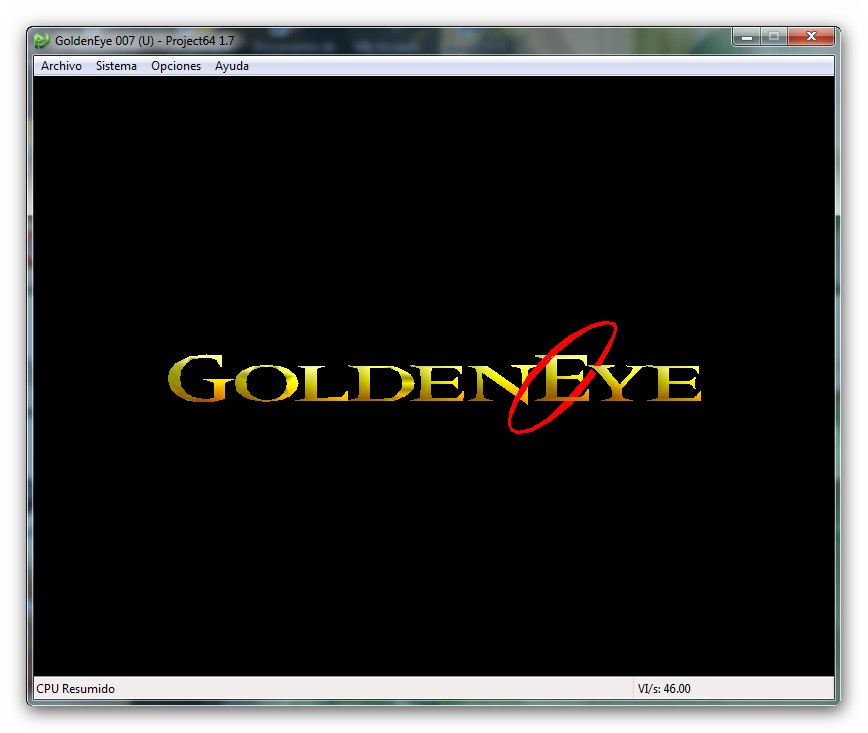The width and height of the screenshot is (868, 733).
Task: Click the GoldenEye logo in game view
Action: pyautogui.click(x=435, y=378)
